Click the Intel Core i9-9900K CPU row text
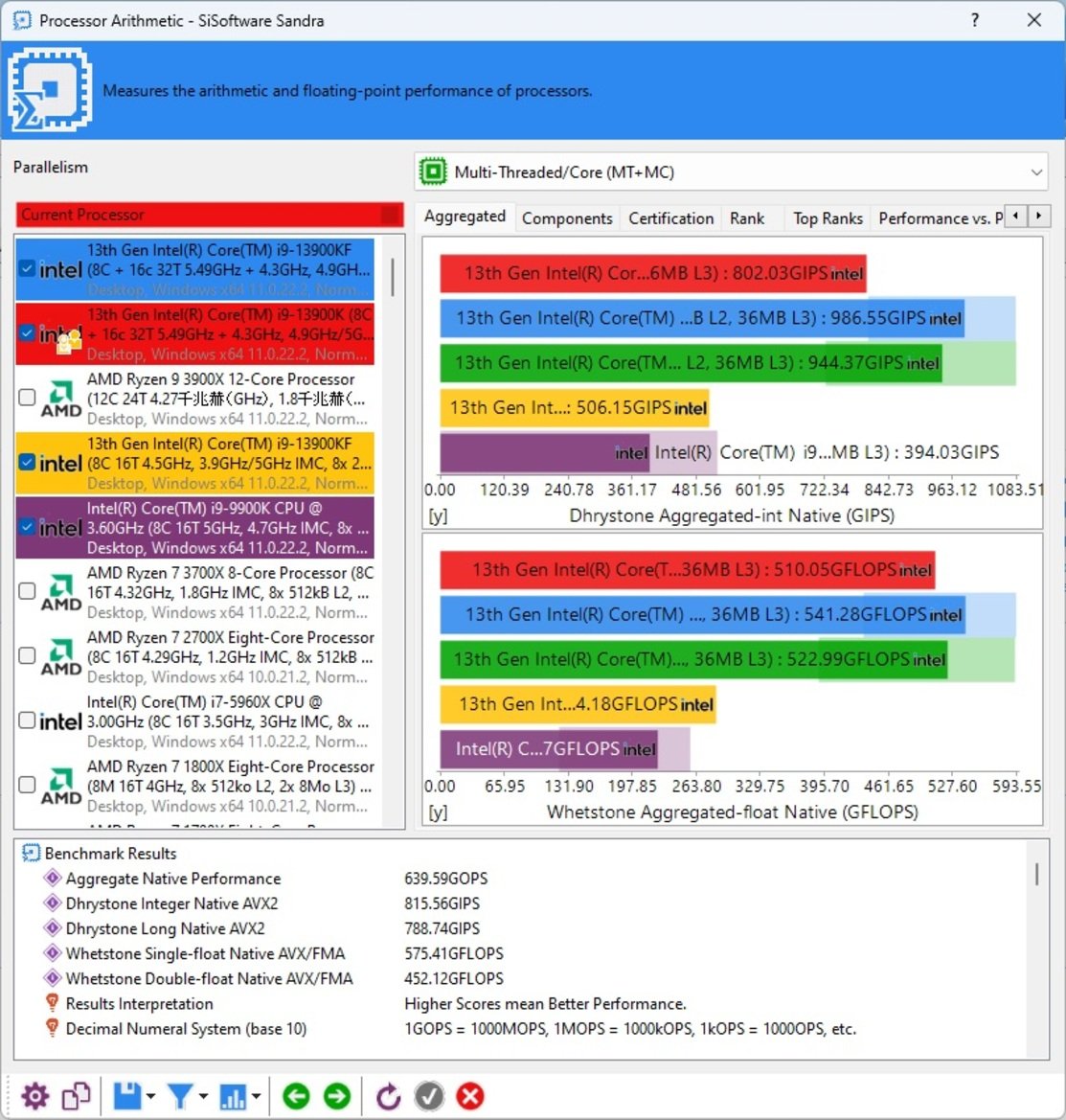Viewport: 1066px width, 1120px height. pos(229,528)
